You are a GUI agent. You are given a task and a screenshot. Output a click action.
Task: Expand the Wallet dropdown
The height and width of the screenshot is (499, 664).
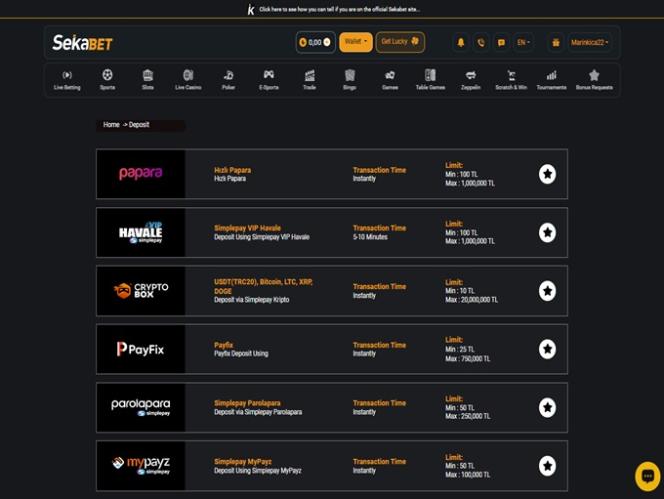(356, 42)
